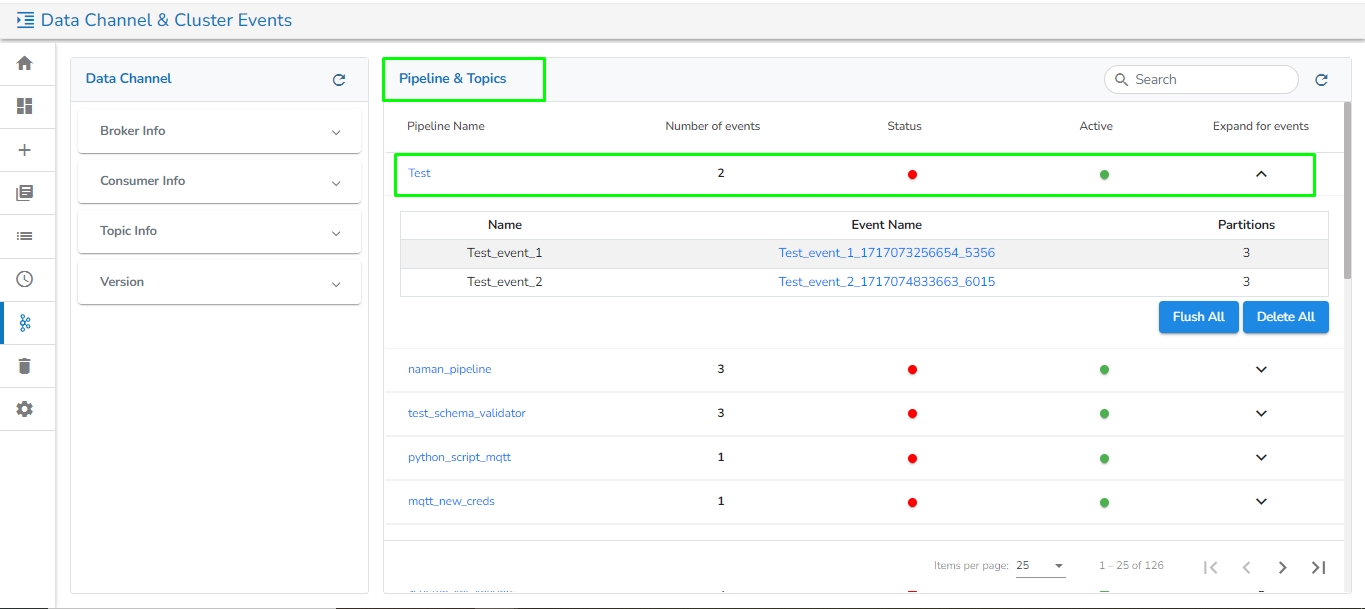This screenshot has height=609, width=1365.
Task: Click the Home icon in the sidebar
Action: [25, 63]
